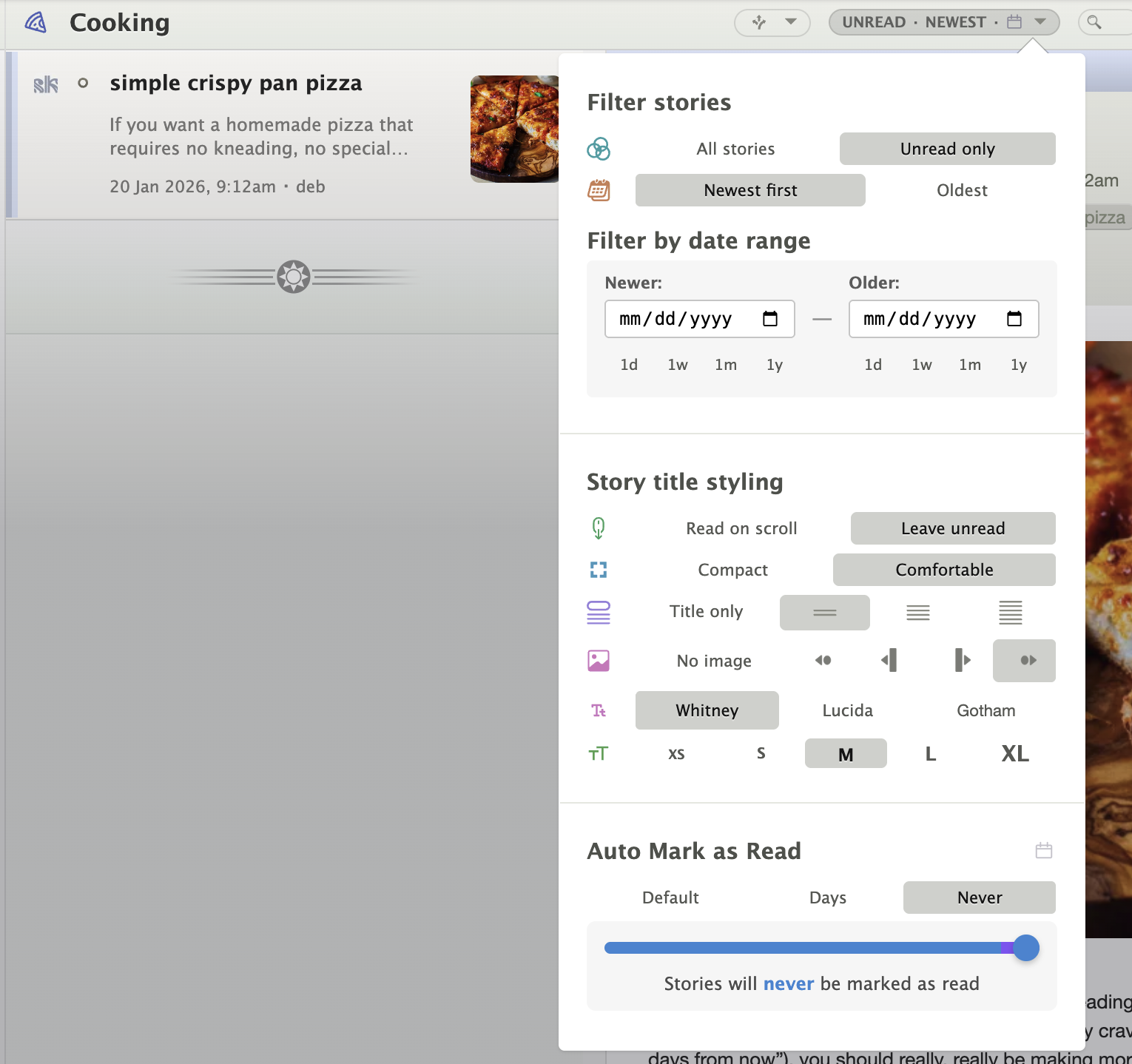Click the 1y shortcut under Older
Screen dimensions: 1132x1064
(1018, 365)
